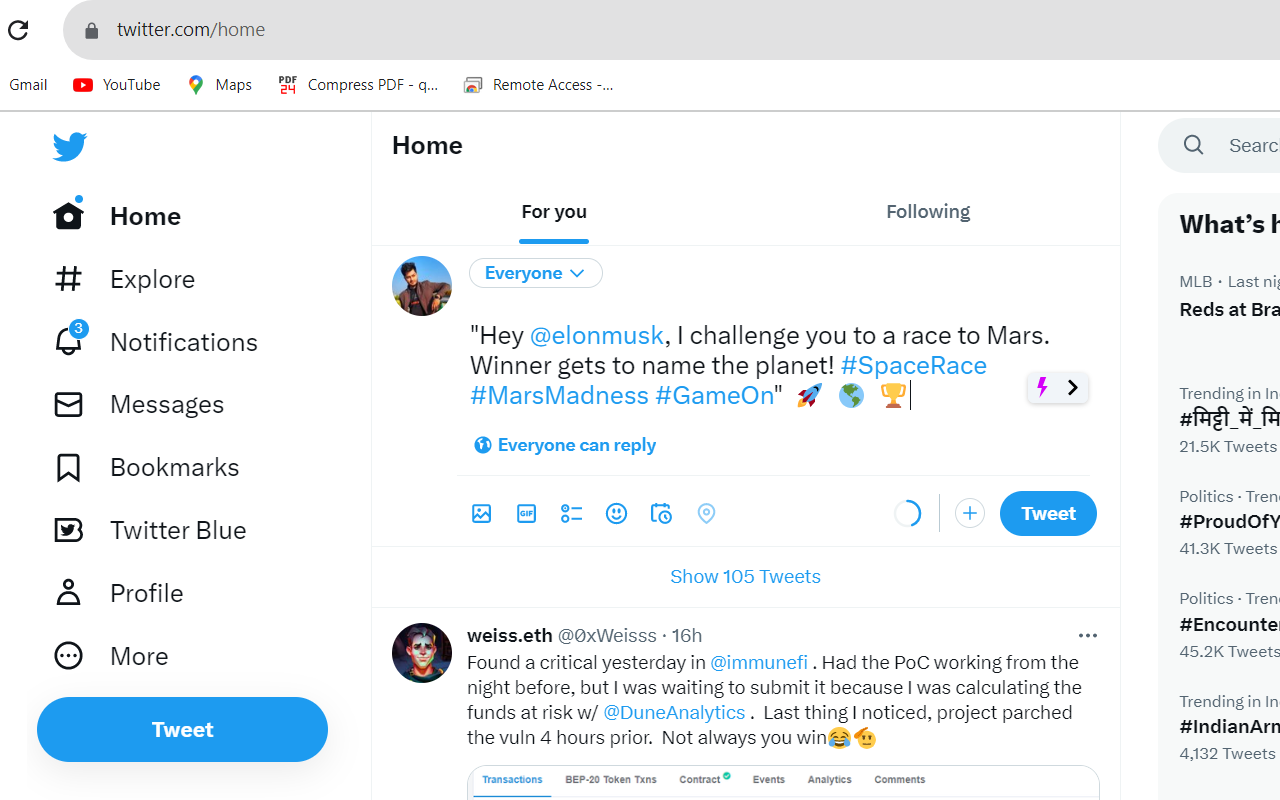View your Bookmarks
The image size is (1280, 800).
coord(174,467)
